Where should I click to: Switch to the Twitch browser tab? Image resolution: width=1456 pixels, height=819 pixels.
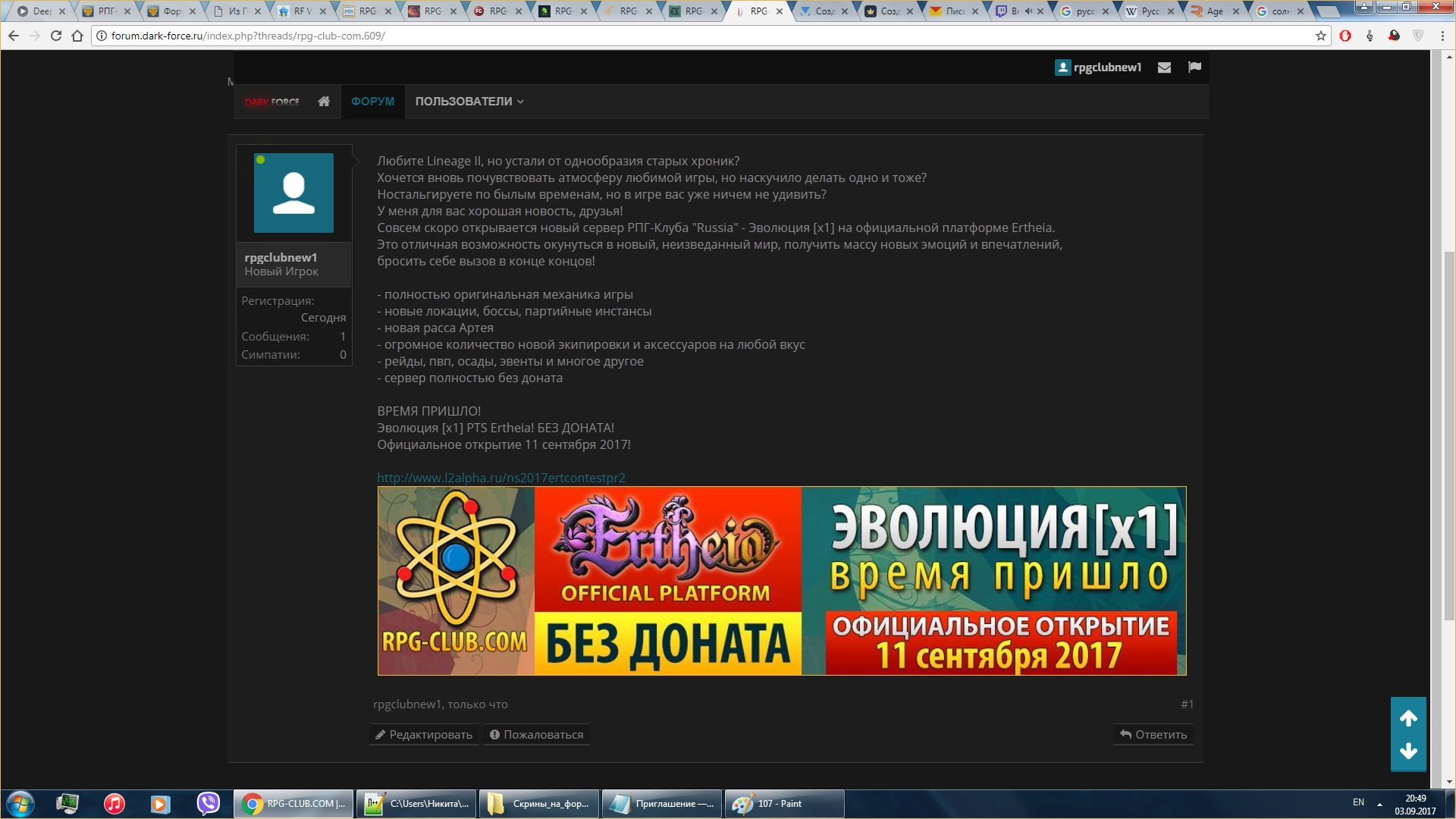coord(1019,11)
